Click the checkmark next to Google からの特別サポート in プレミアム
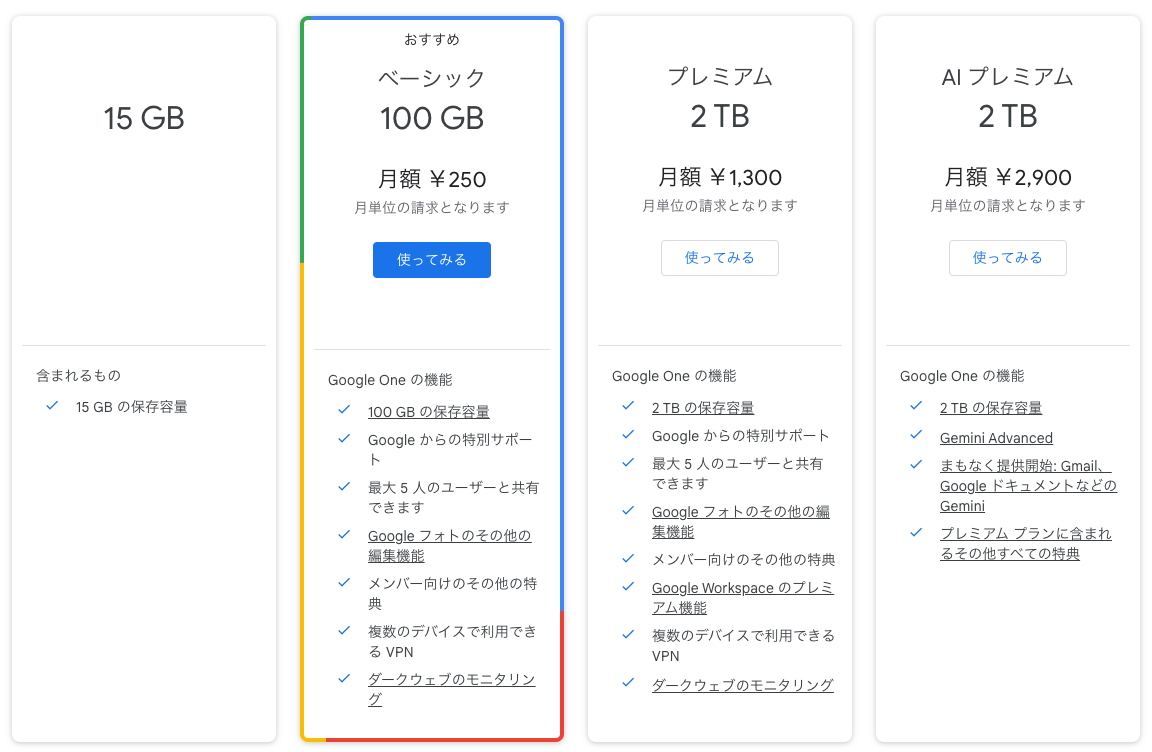Screen dimensions: 1152x752 click(627, 436)
